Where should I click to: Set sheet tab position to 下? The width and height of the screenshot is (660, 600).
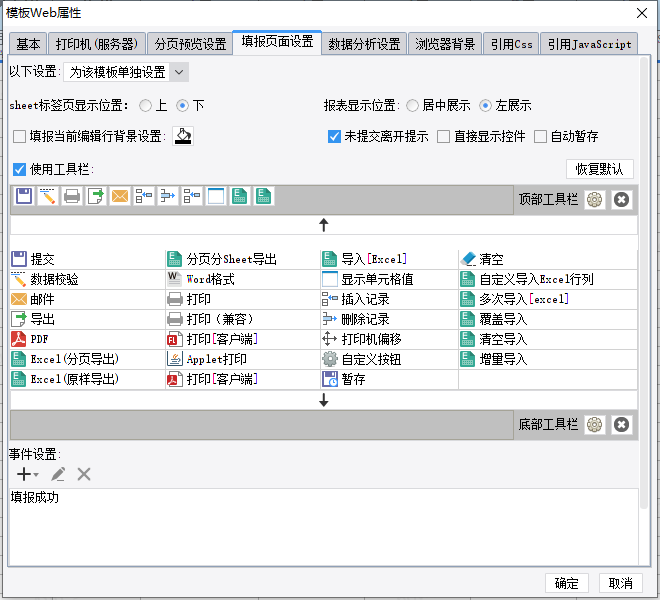[x=182, y=105]
